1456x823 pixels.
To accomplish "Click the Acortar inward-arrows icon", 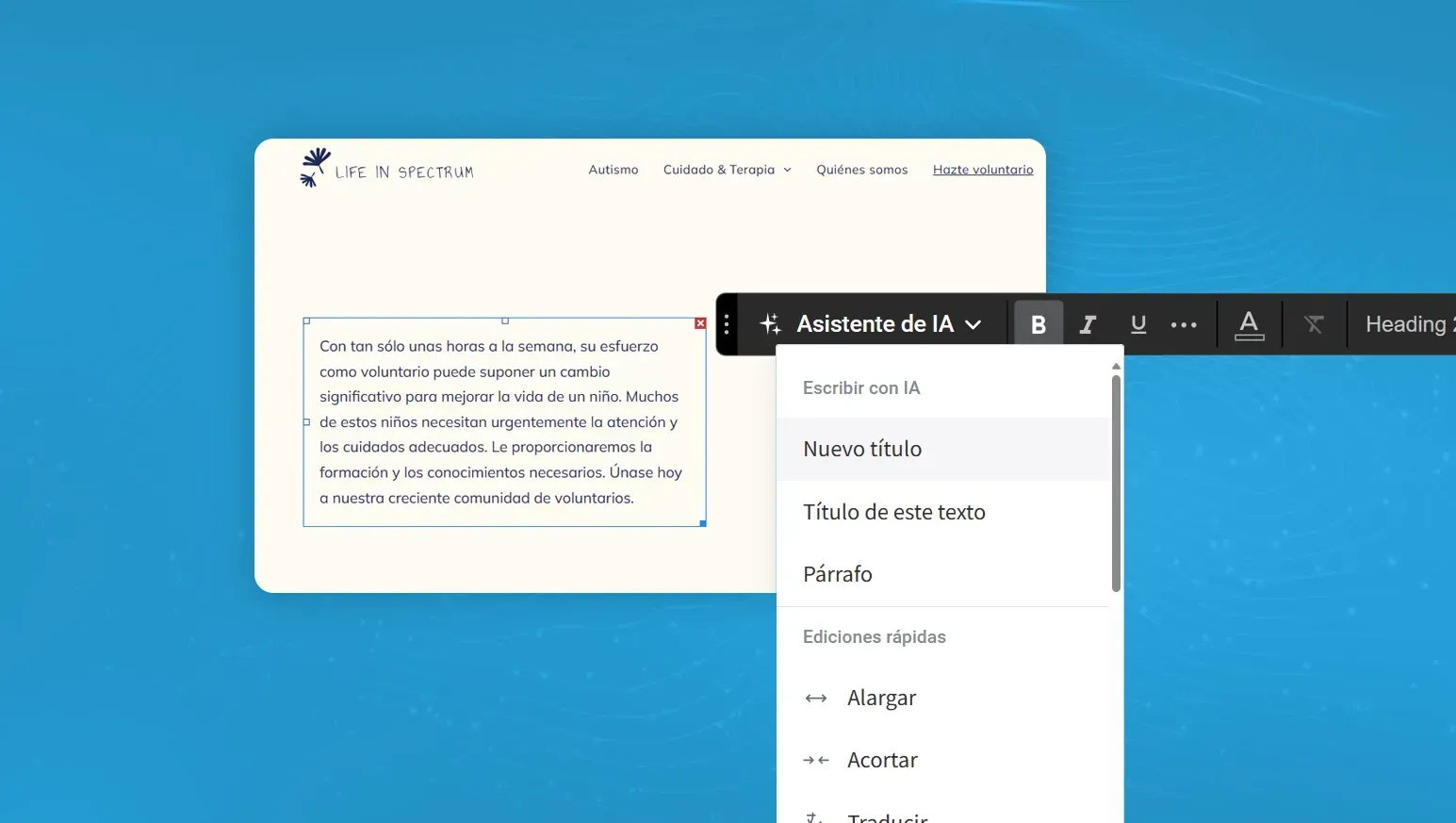I will tap(816, 760).
